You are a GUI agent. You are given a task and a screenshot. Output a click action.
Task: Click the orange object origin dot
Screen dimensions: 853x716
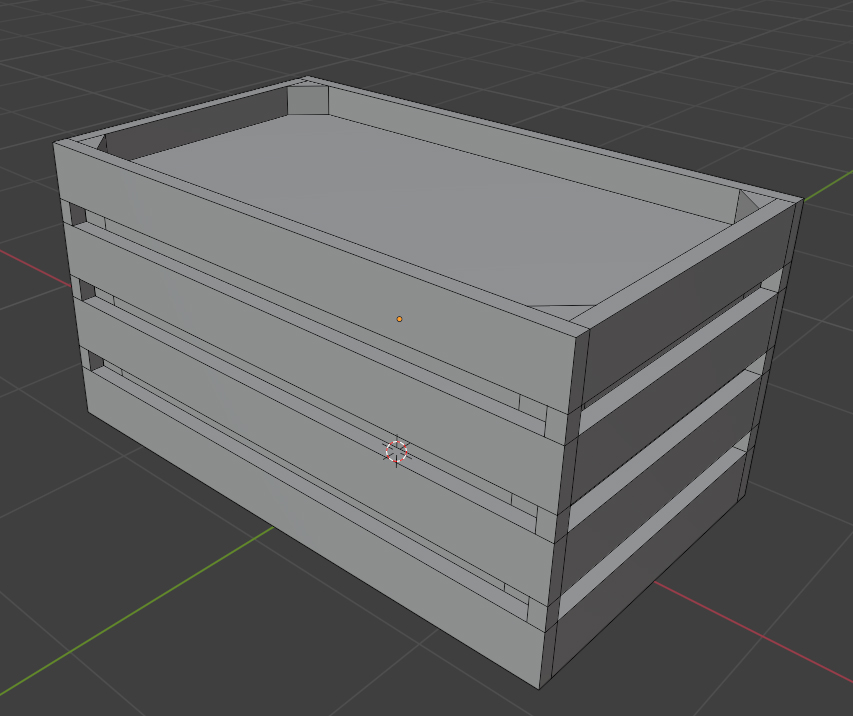coord(399,319)
